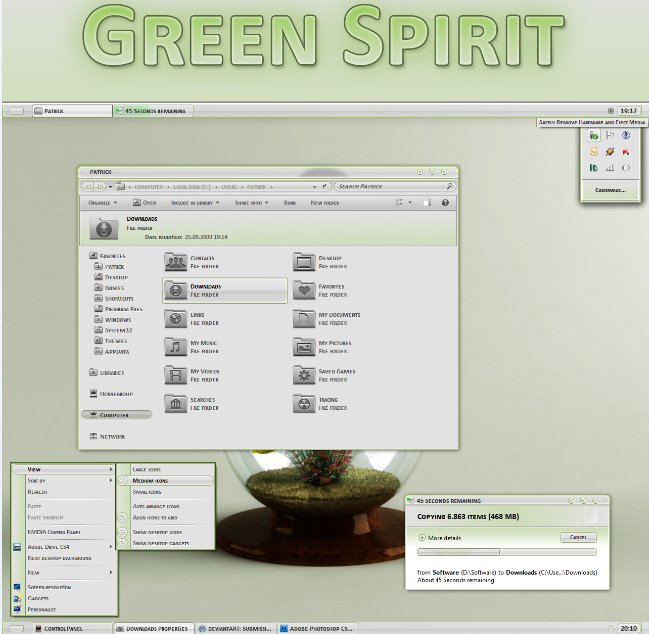The image size is (649, 634).
Task: Open the My Videos film folder icon
Action: tap(175, 375)
